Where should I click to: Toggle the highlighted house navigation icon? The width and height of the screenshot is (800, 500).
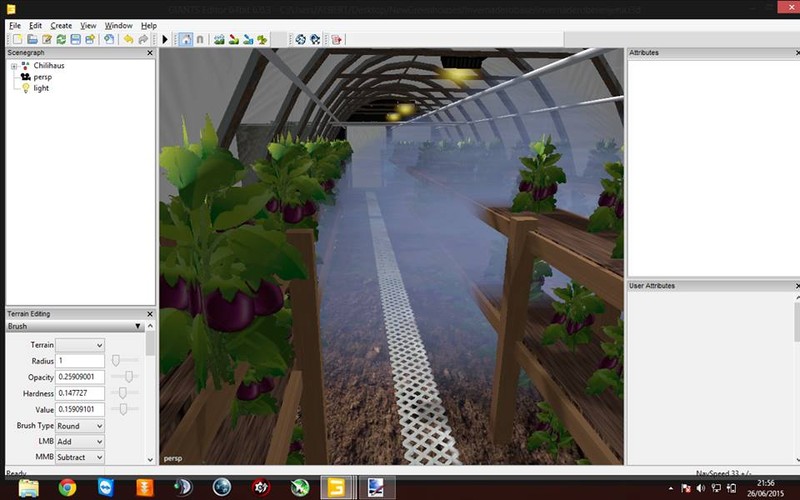pyautogui.click(x=185, y=39)
